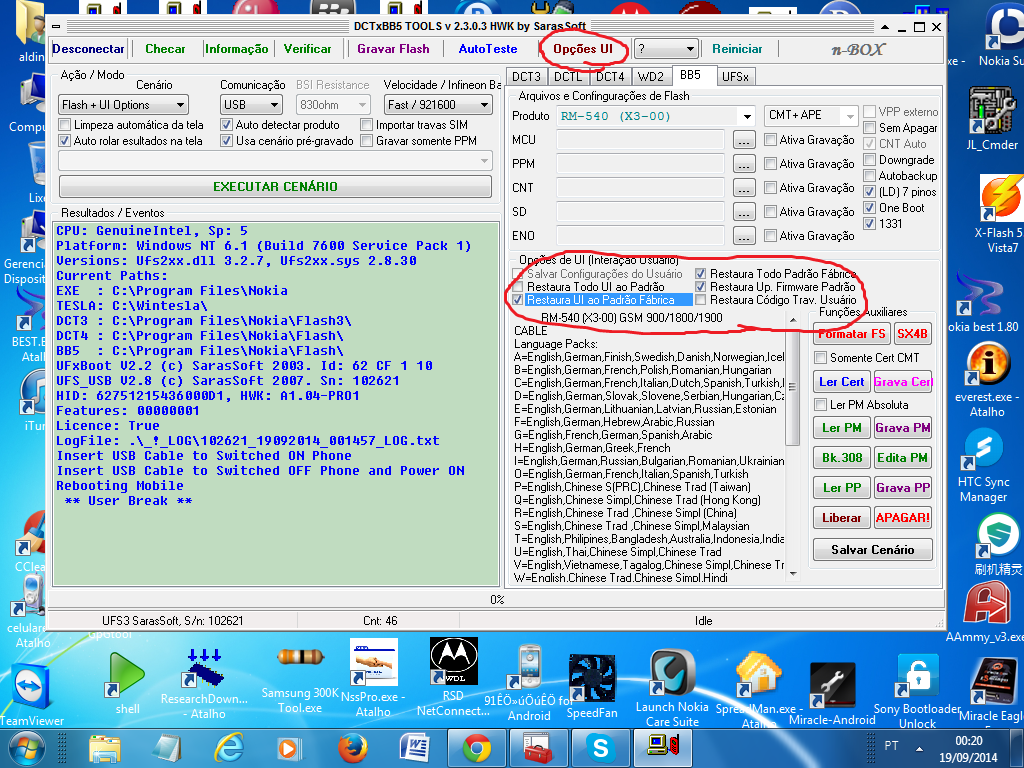Enable Importar travas SIM
1024x768 pixels.
(366, 125)
